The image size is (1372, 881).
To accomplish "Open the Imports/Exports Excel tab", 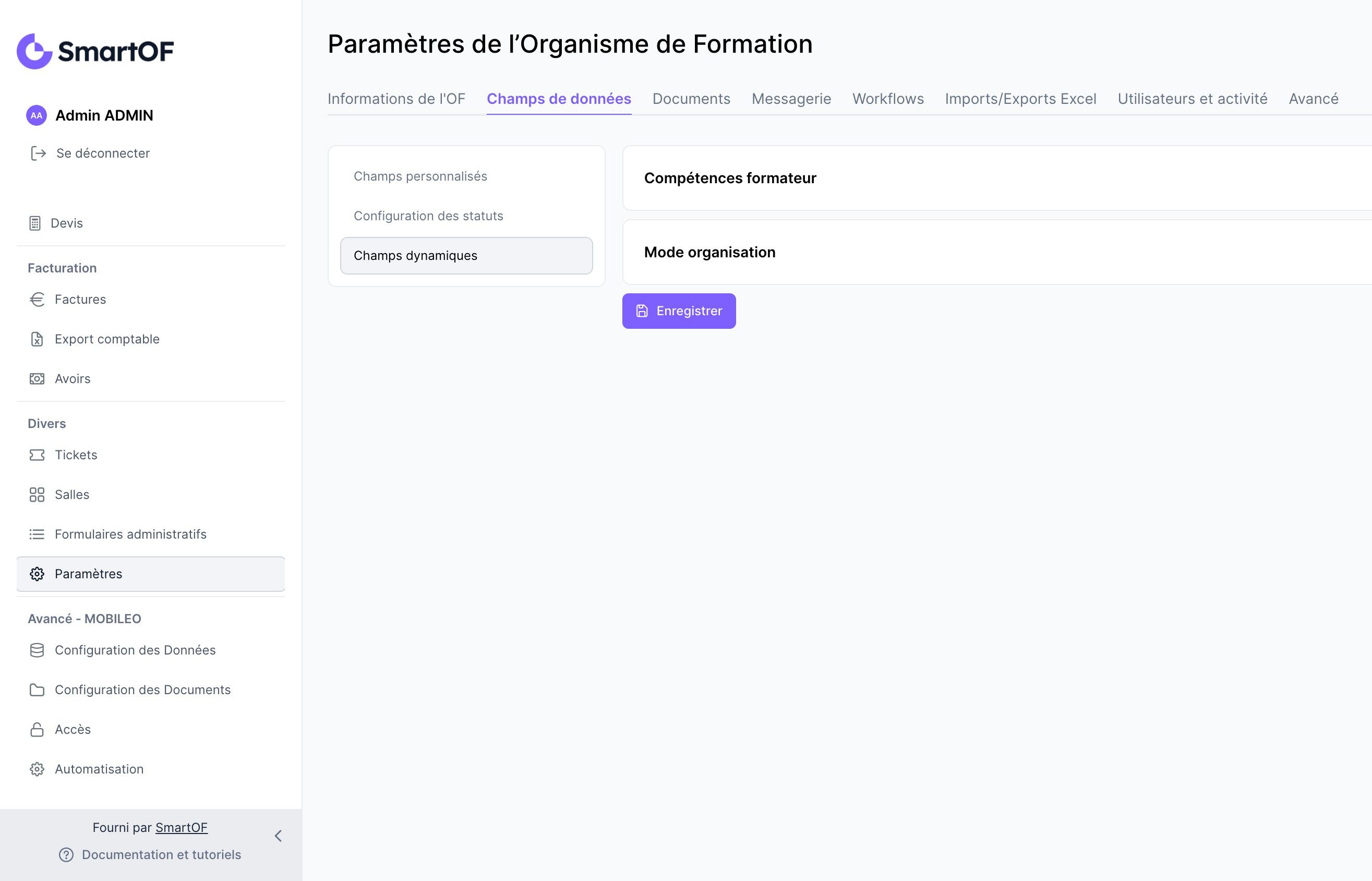I will pos(1020,99).
